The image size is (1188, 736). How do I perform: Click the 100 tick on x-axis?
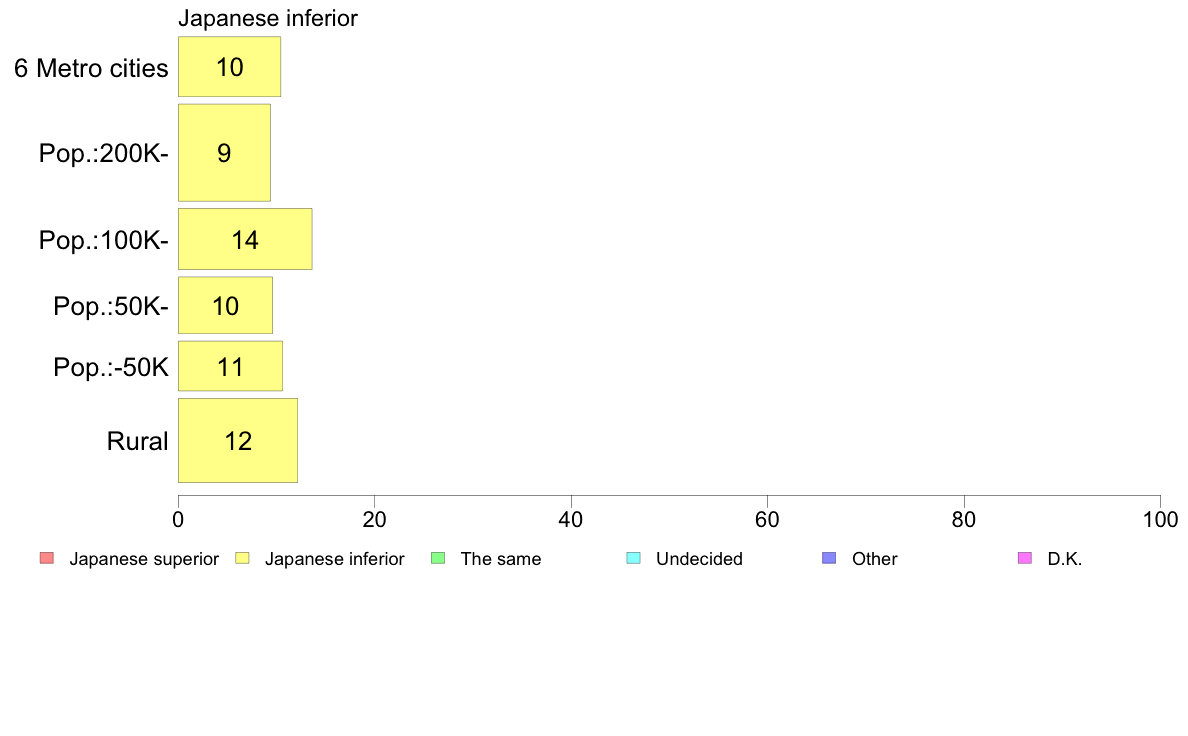point(1160,520)
